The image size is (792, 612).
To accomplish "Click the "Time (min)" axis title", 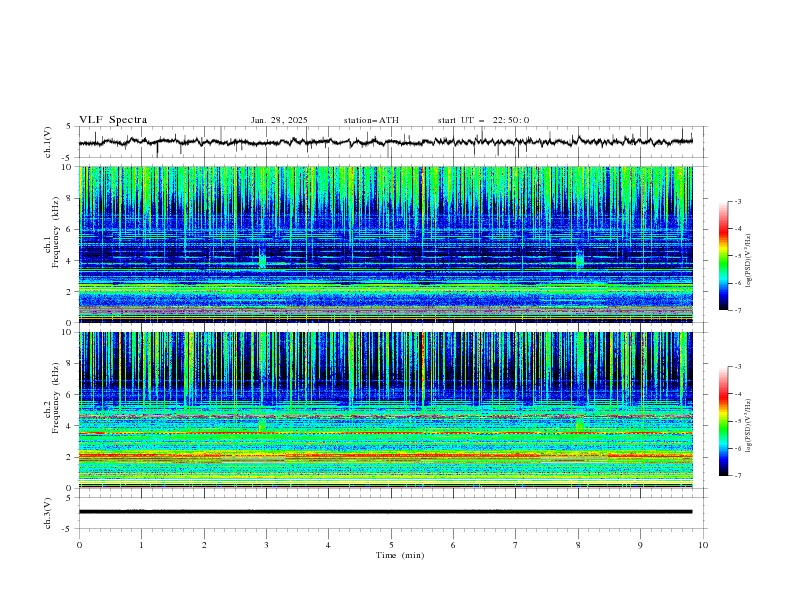I will [x=400, y=555].
